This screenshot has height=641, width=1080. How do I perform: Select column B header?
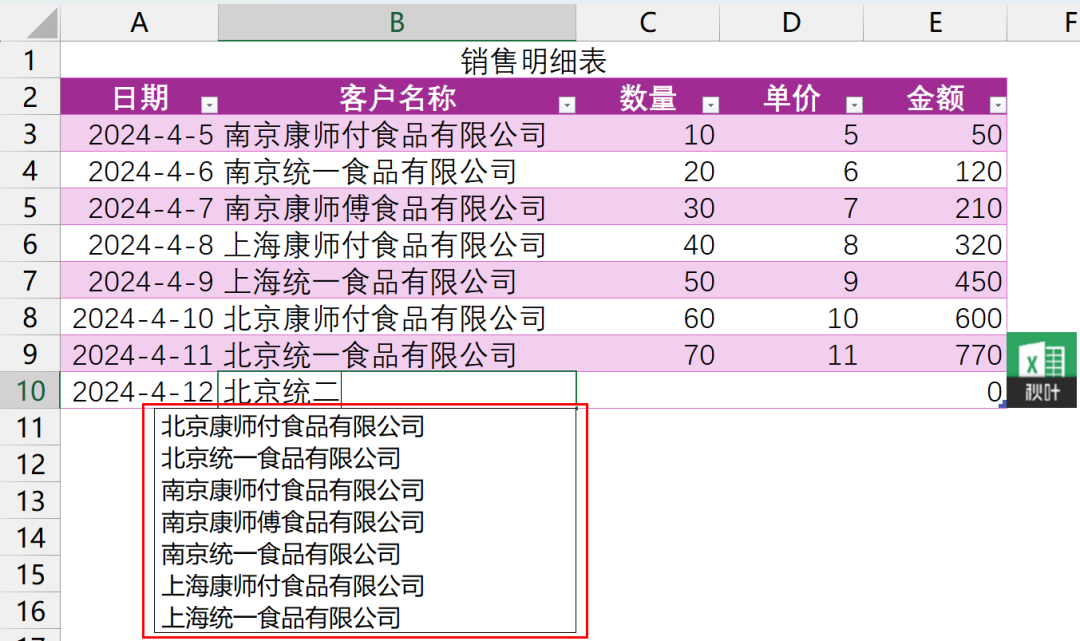397,22
